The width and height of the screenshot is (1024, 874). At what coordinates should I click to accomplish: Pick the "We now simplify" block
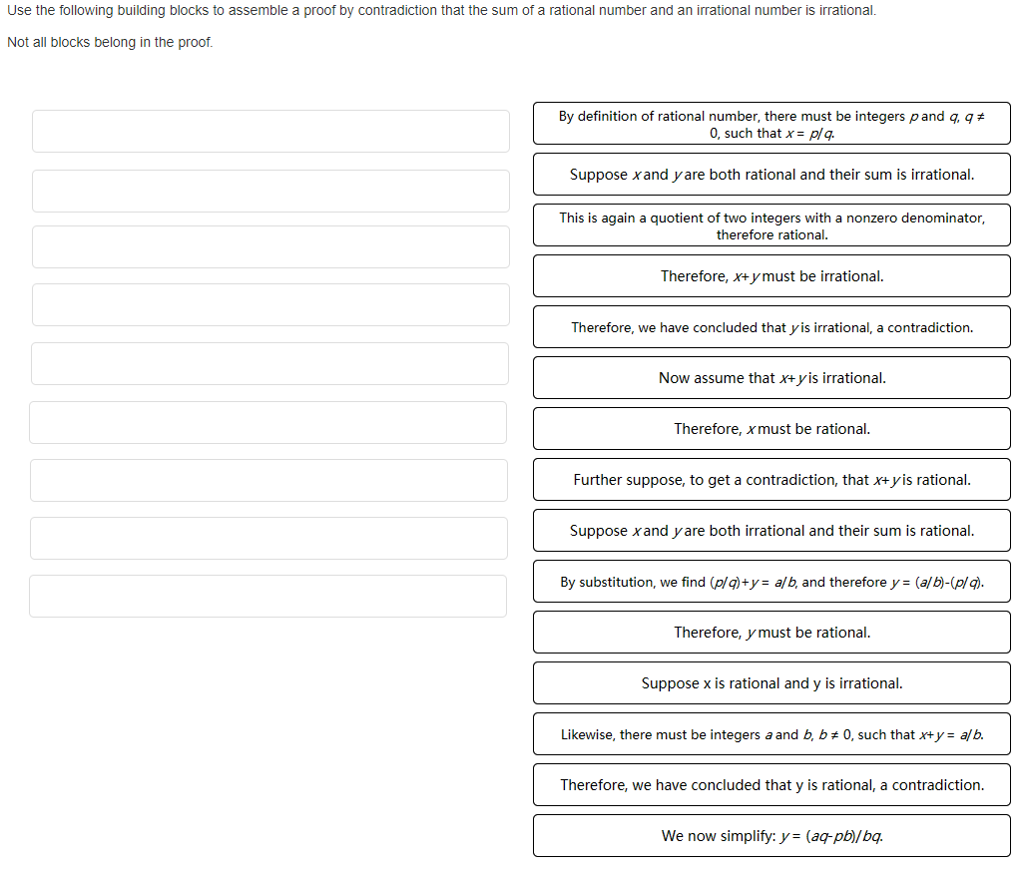tap(771, 836)
